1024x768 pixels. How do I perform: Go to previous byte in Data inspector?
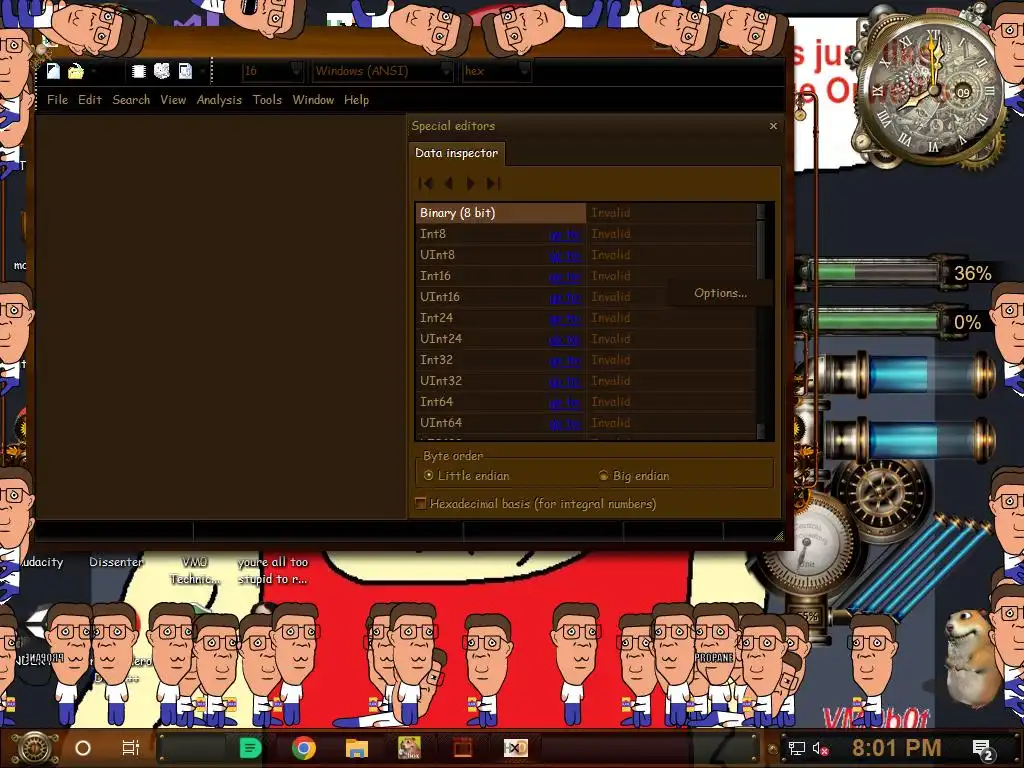click(x=449, y=184)
